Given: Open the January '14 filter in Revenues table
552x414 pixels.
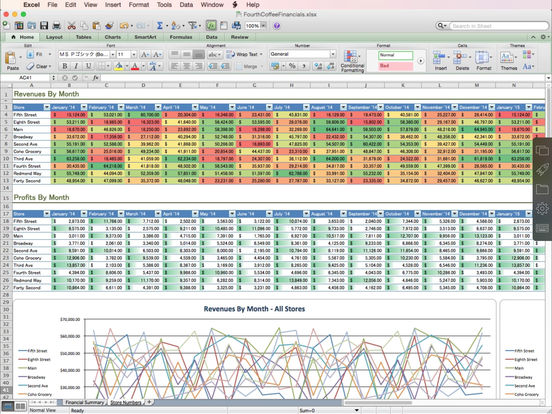Looking at the screenshot, I should click(84, 107).
